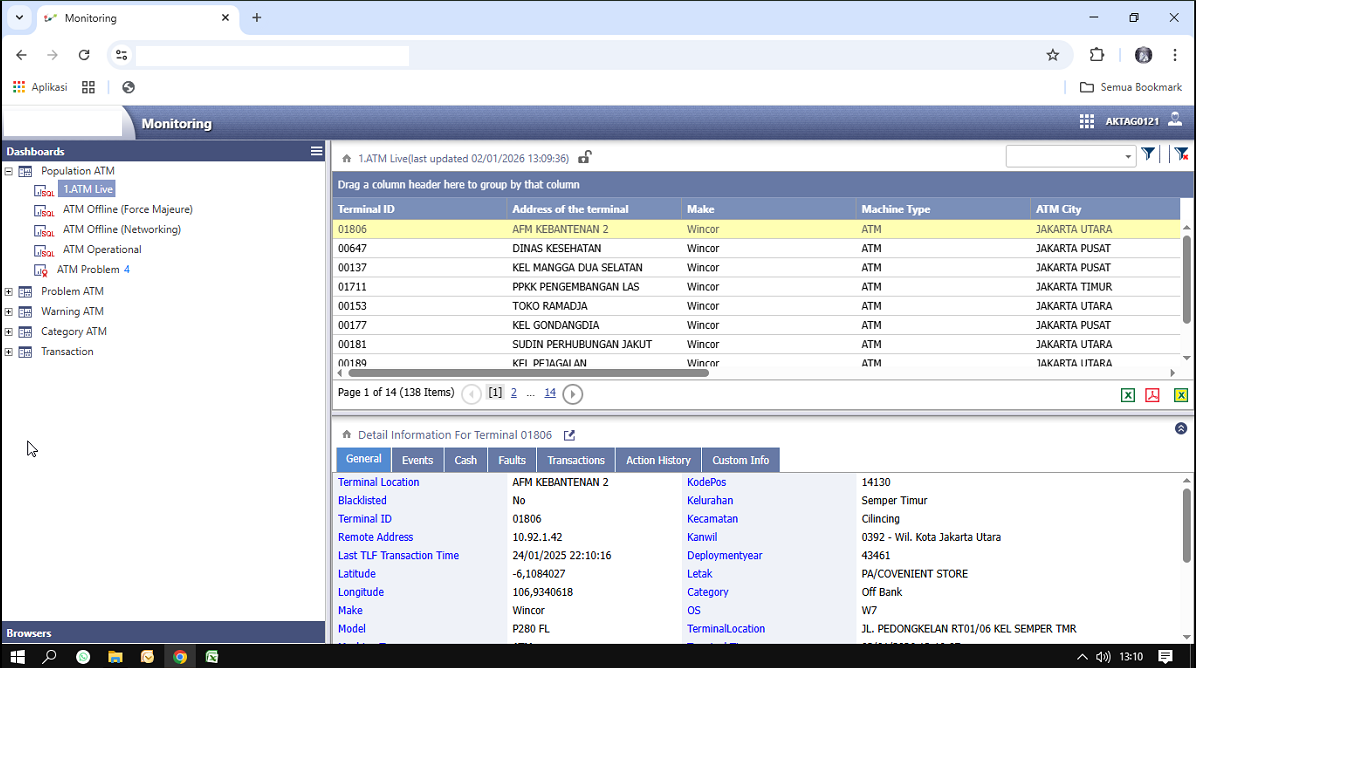Click the unlock padlock beside ATM Live title
Viewport: 1366px width, 768px height.
pyautogui.click(x=585, y=157)
